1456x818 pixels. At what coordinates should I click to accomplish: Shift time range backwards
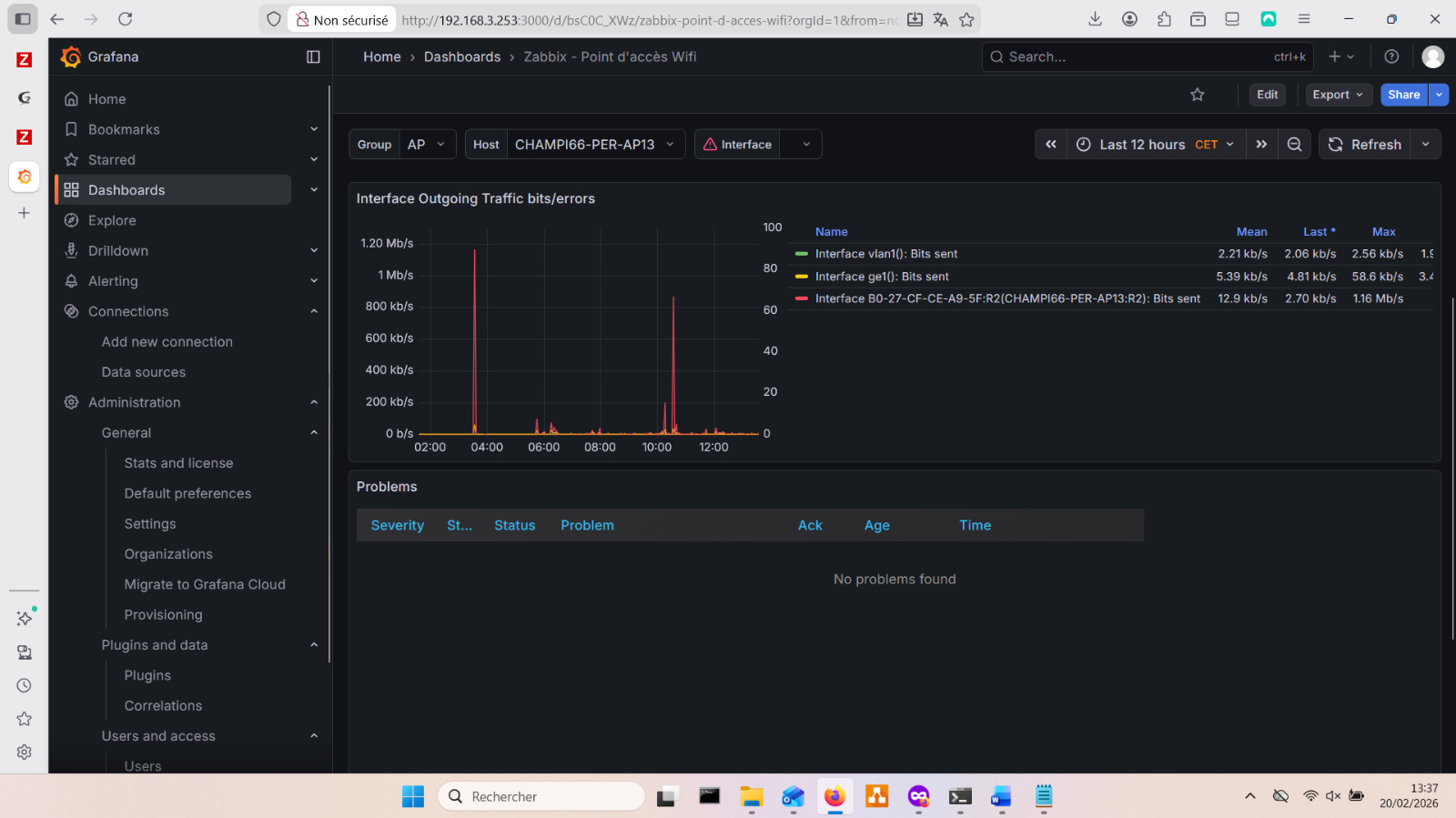[x=1051, y=145]
